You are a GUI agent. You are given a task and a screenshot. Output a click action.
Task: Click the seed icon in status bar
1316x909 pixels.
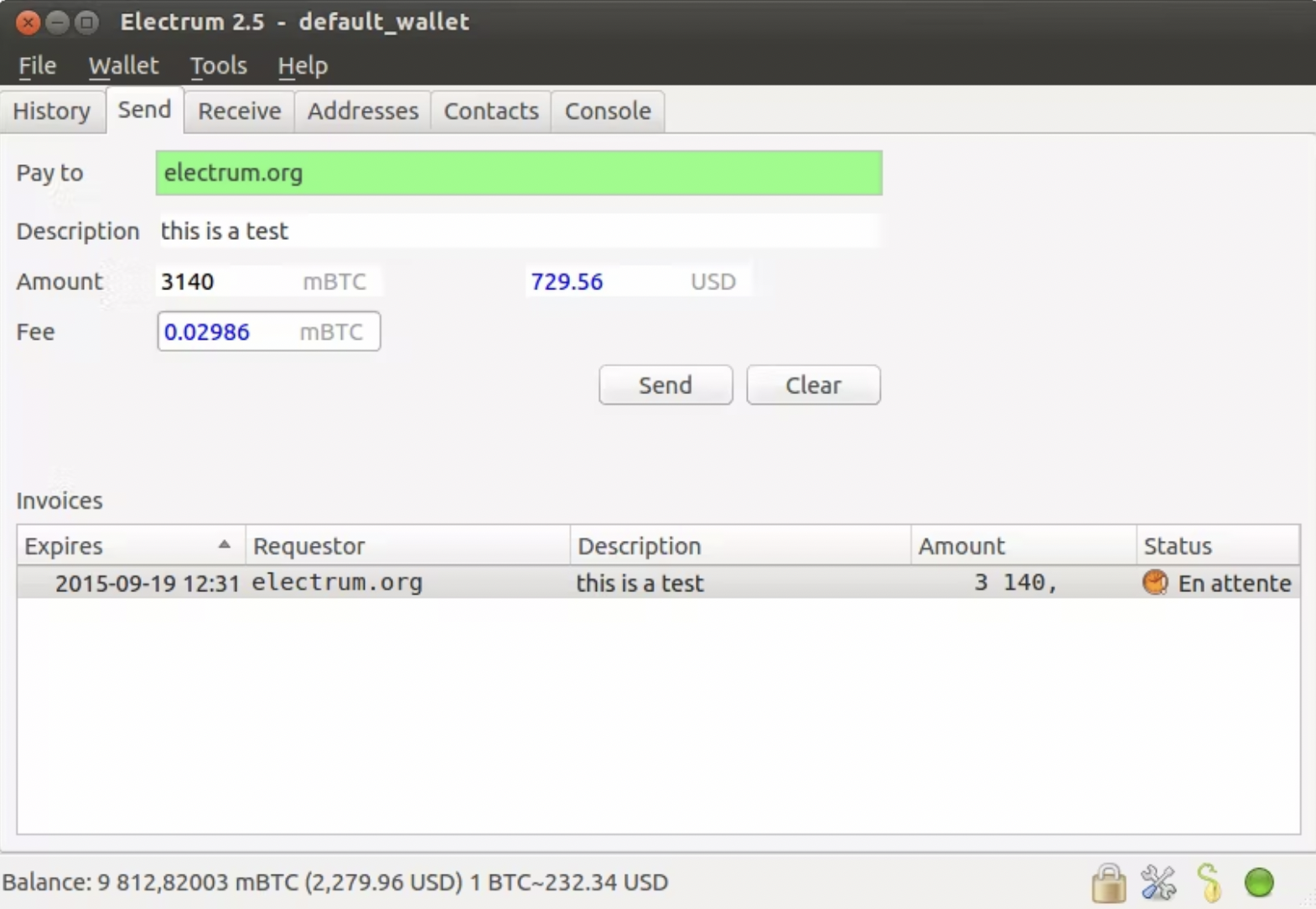pos(1209,882)
